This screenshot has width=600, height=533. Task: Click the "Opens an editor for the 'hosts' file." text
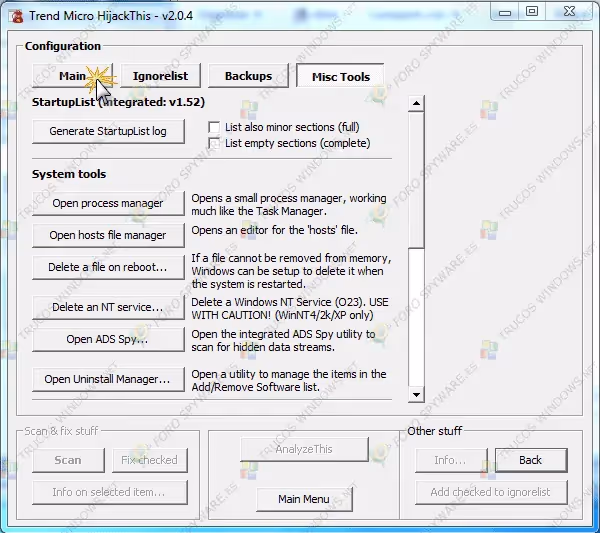click(274, 230)
